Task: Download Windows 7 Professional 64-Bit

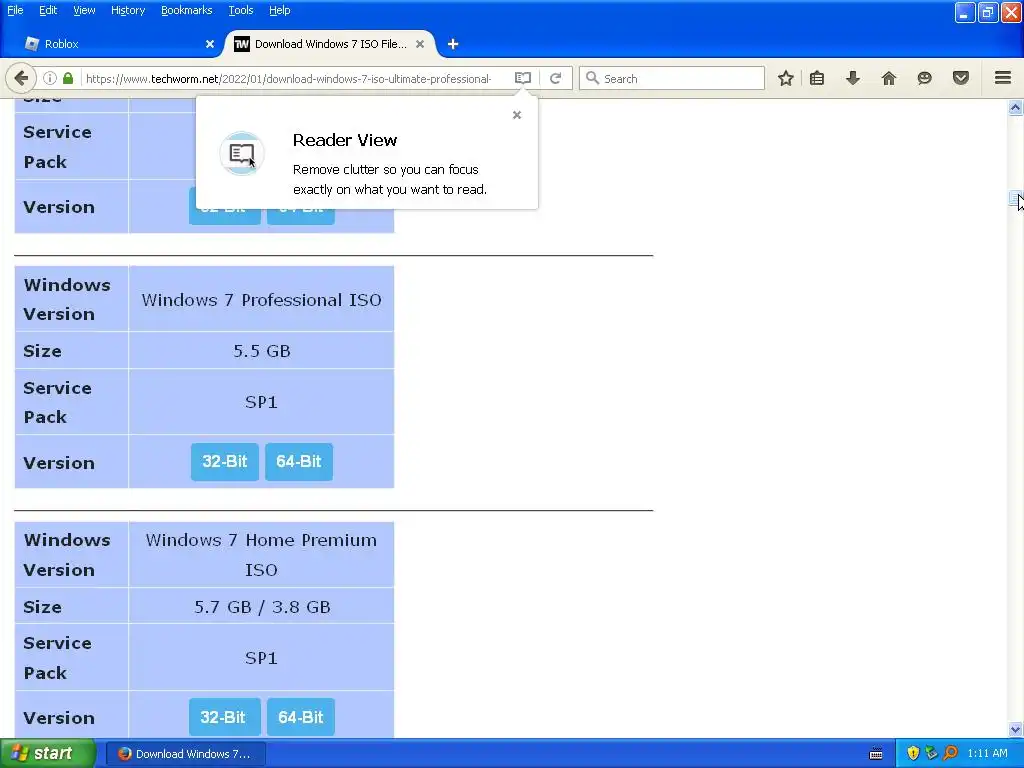Action: point(298,462)
